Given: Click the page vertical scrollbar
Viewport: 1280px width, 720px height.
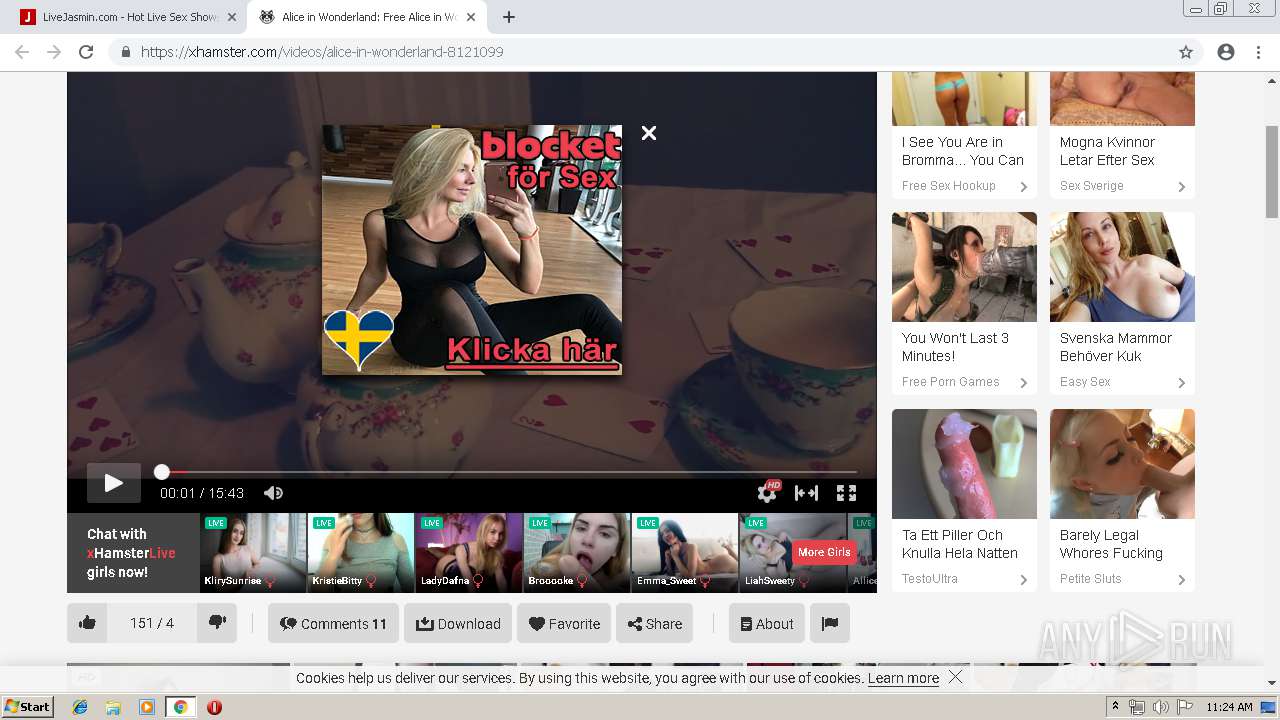Looking at the screenshot, I should click(1272, 170).
